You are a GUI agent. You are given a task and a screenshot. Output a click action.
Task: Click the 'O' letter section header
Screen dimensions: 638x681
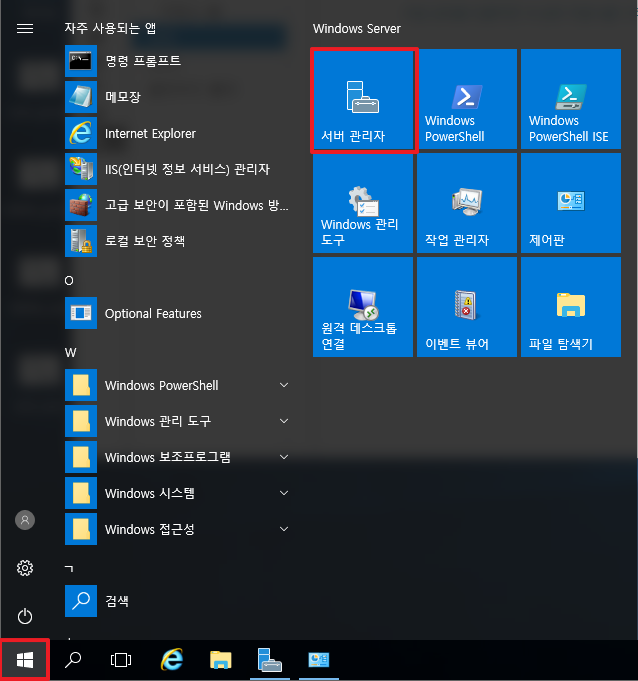tap(69, 281)
